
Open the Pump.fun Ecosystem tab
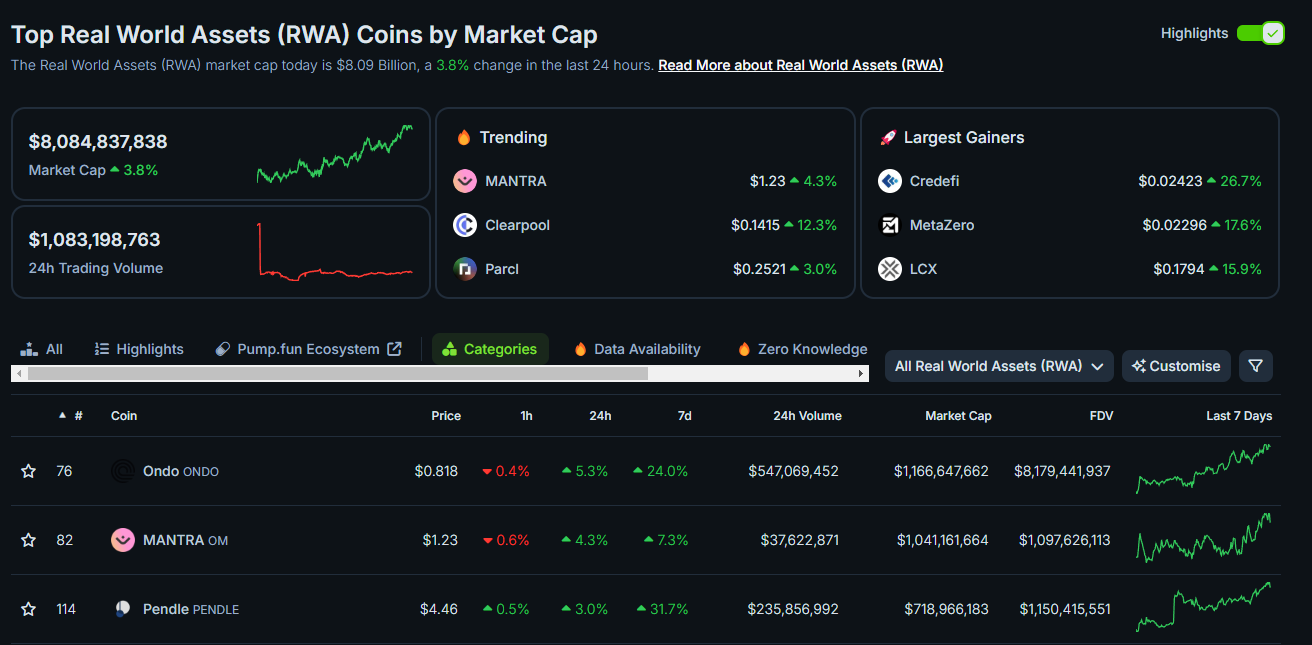[308, 349]
